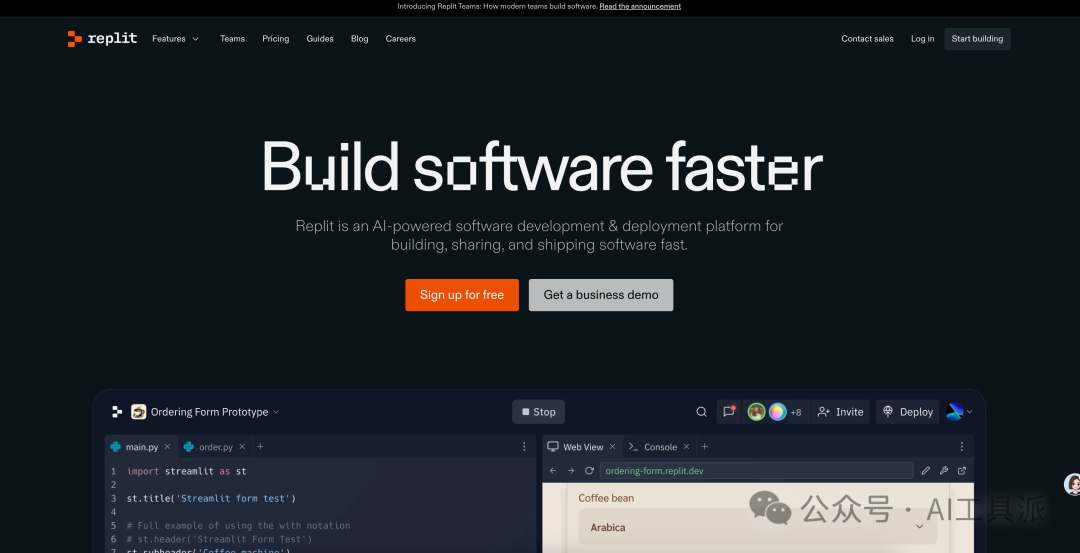Open the Careers page
Viewport: 1080px width, 553px height.
(400, 39)
